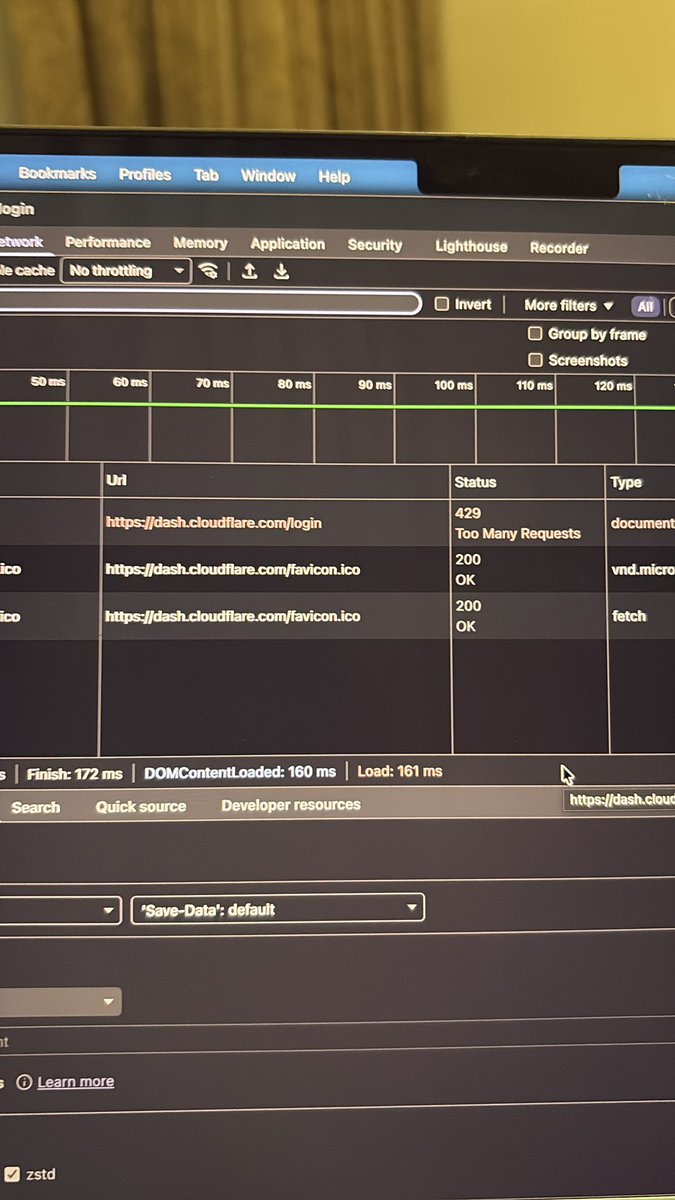Screen dimensions: 675x1200
Task: Open the dropdown left of Save-Data
Action: (x=60, y=910)
